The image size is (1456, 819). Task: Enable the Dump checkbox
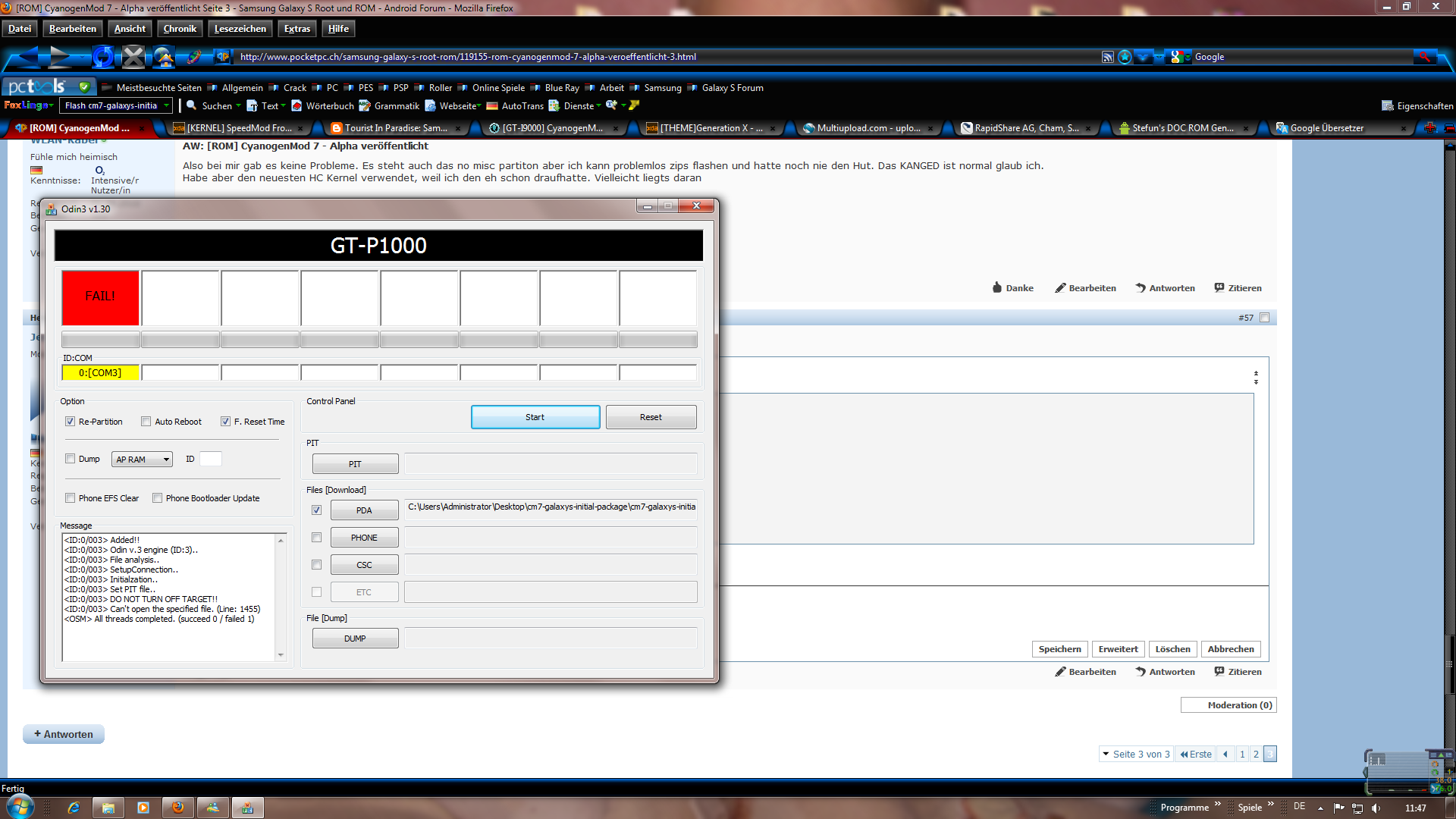point(70,459)
